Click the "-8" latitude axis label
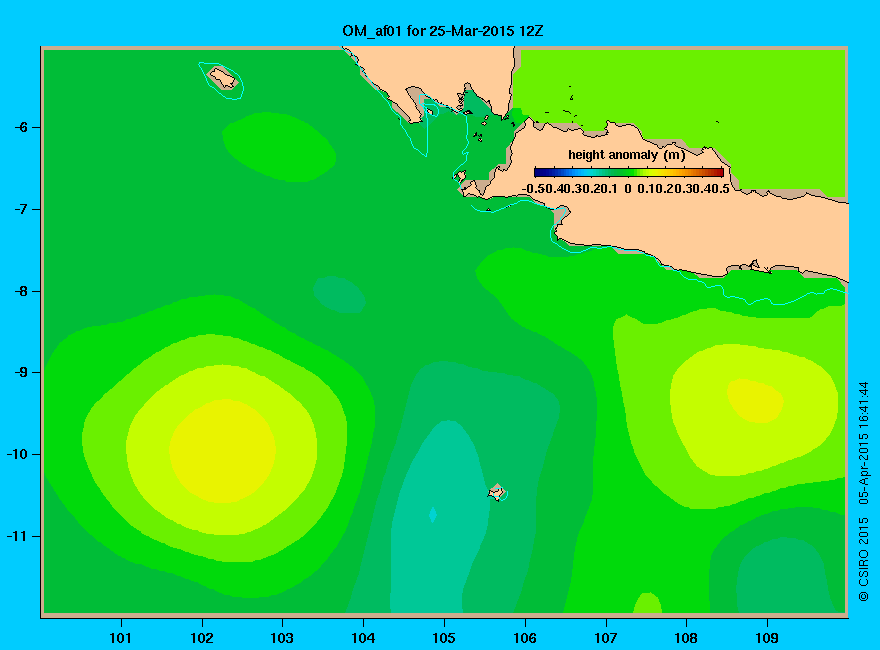 click(x=21, y=291)
